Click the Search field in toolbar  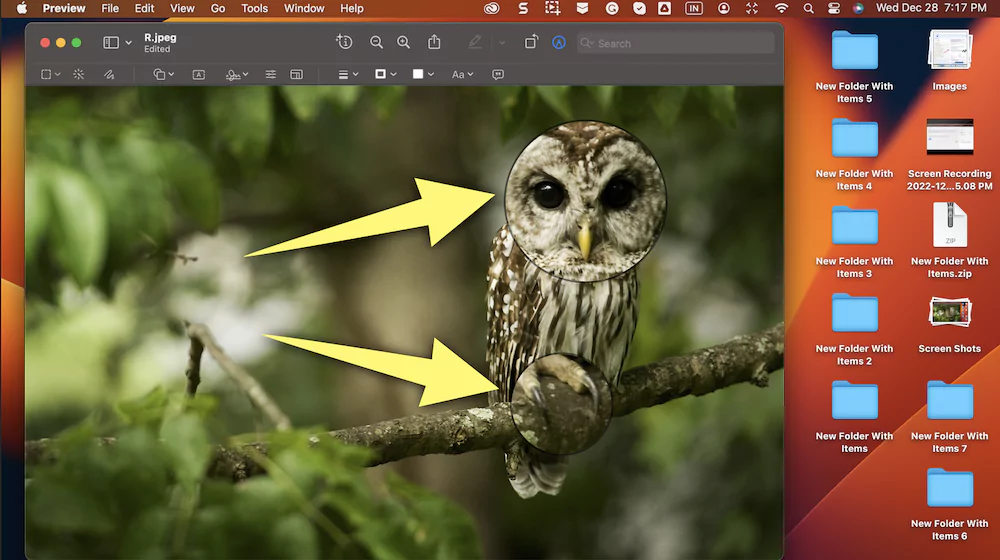(x=676, y=43)
